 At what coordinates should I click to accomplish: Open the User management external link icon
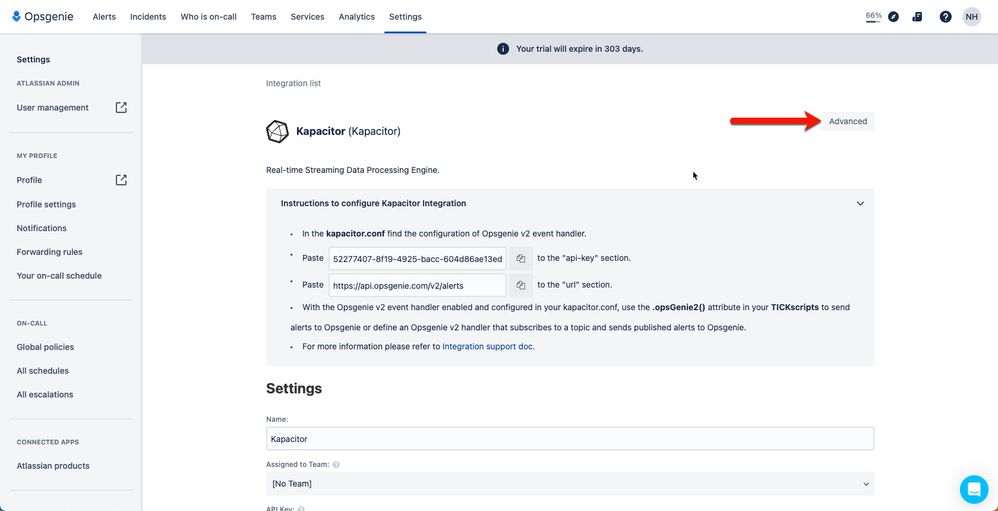click(121, 108)
